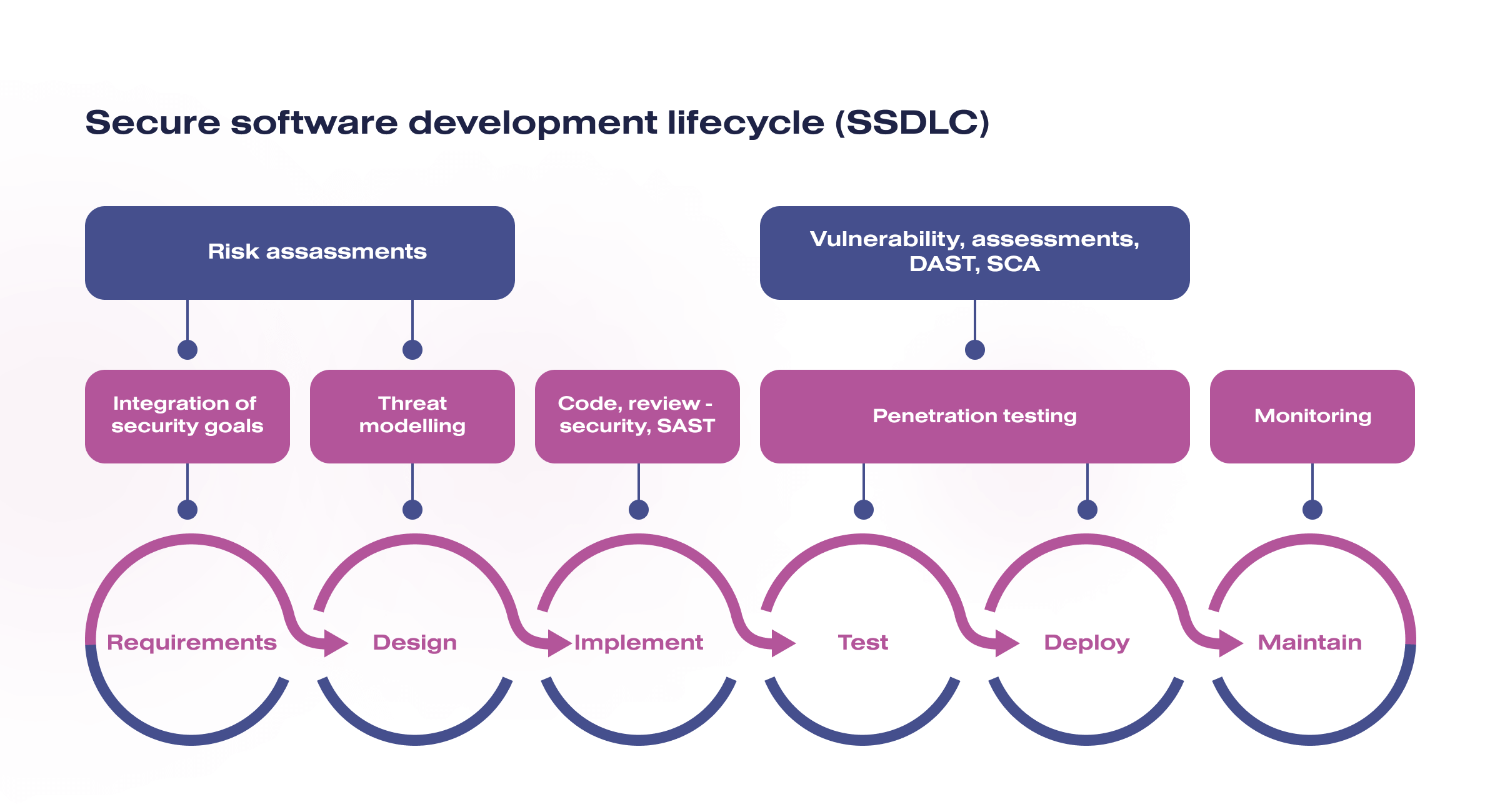Select the Integration of security goals box
1500x812 pixels.
(187, 416)
